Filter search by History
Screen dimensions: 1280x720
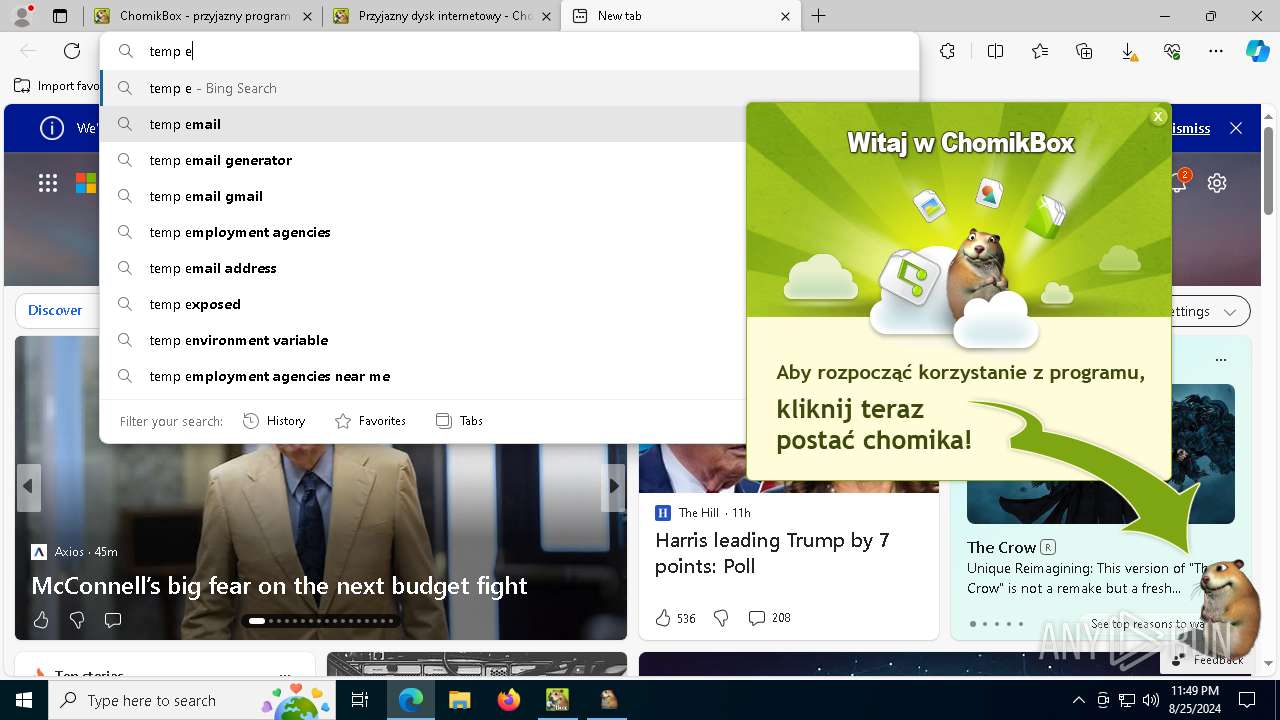(x=274, y=421)
